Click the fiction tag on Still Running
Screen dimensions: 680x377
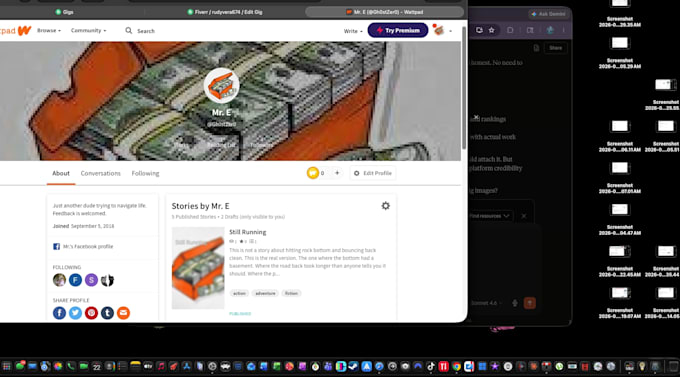coord(291,293)
